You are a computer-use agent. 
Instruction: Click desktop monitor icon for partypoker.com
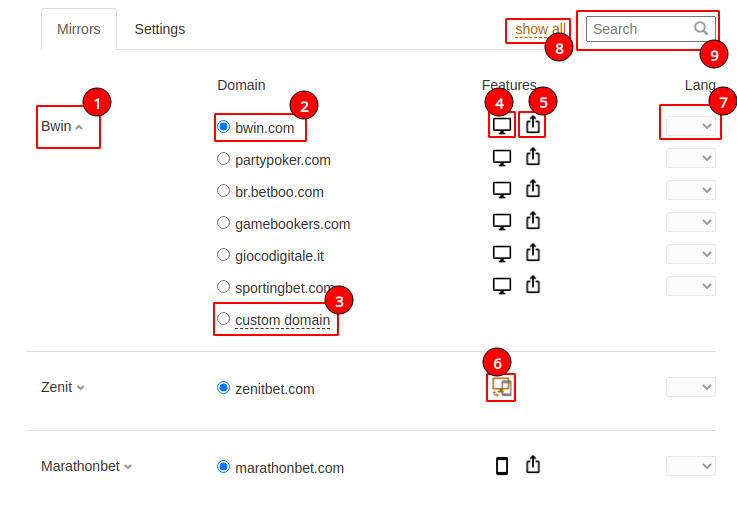[502, 158]
